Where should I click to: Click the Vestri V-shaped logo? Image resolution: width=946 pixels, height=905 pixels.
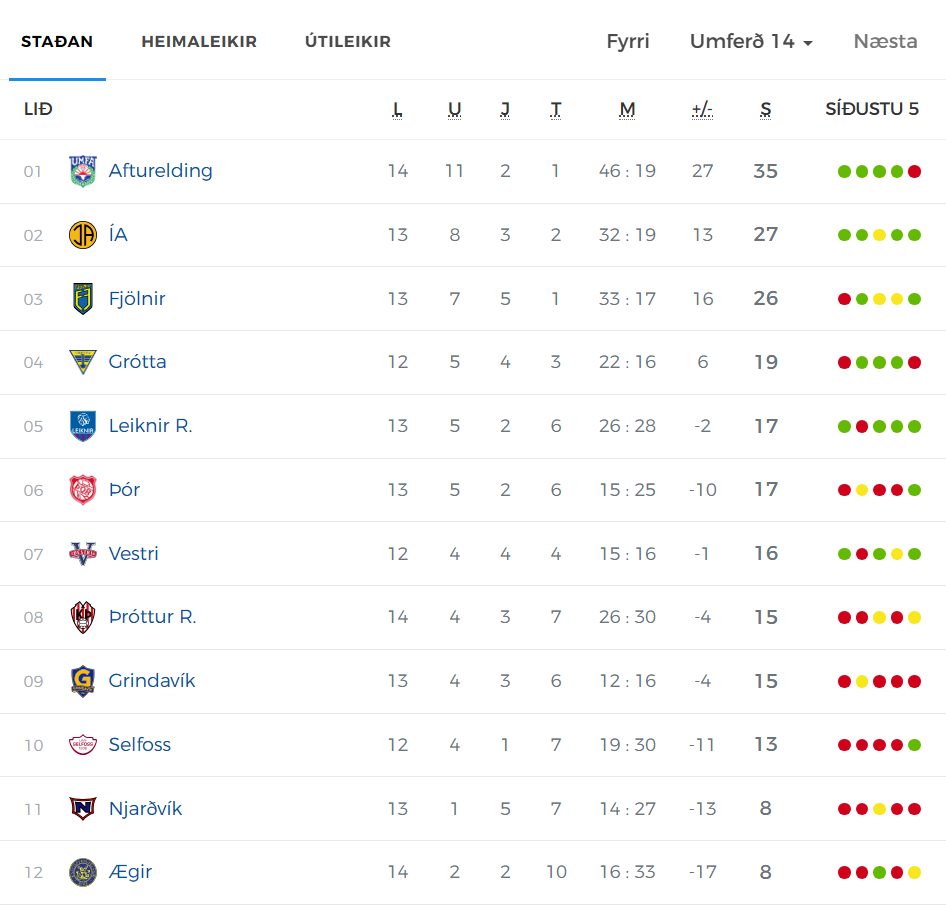point(83,553)
